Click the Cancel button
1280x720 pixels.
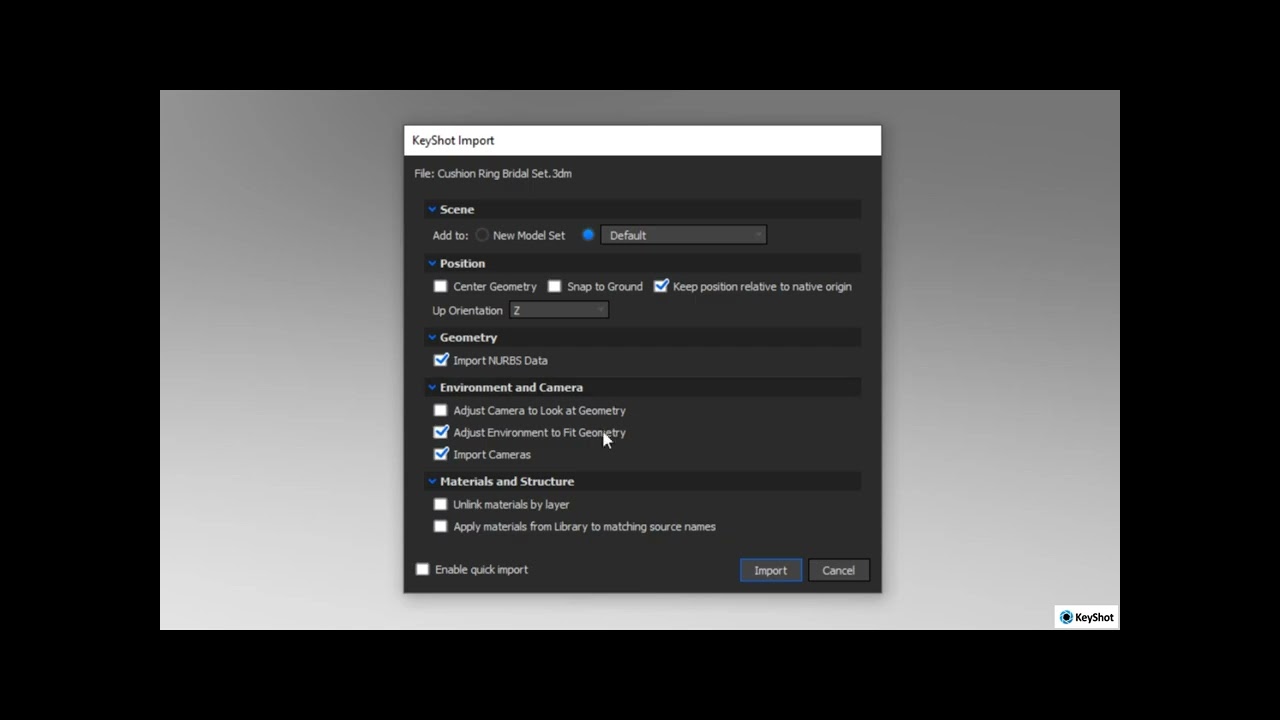pos(838,570)
